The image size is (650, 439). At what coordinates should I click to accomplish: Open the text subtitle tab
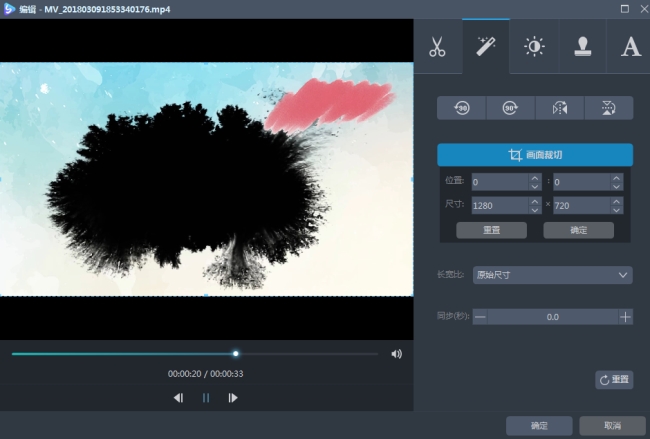coord(630,47)
